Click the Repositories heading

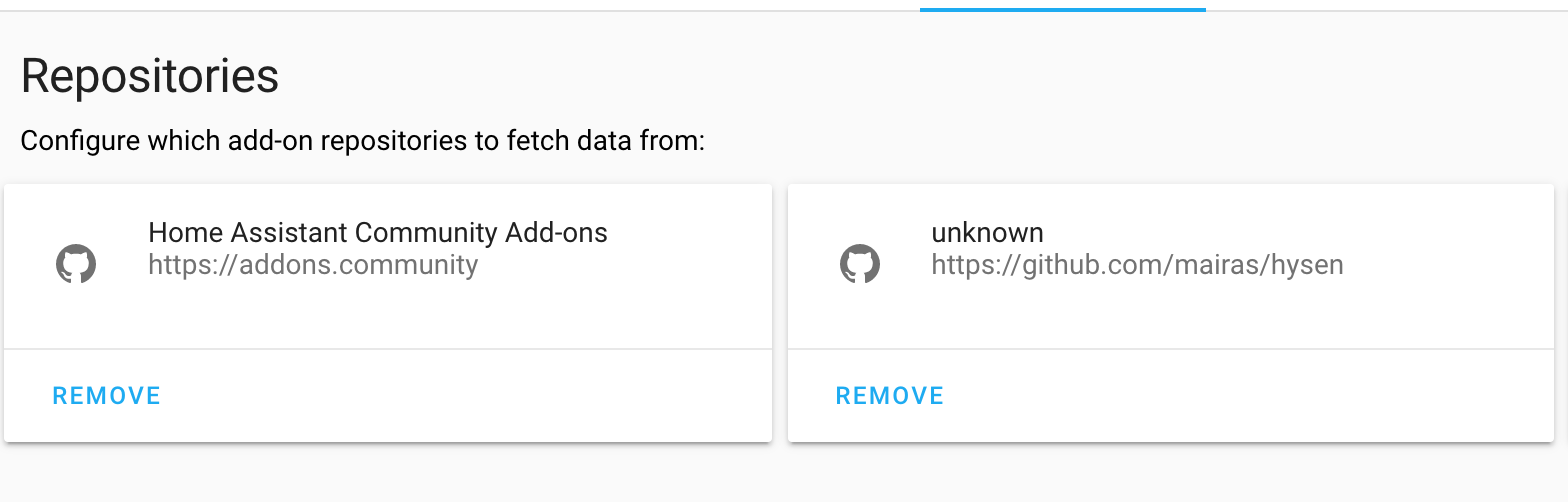tap(149, 76)
